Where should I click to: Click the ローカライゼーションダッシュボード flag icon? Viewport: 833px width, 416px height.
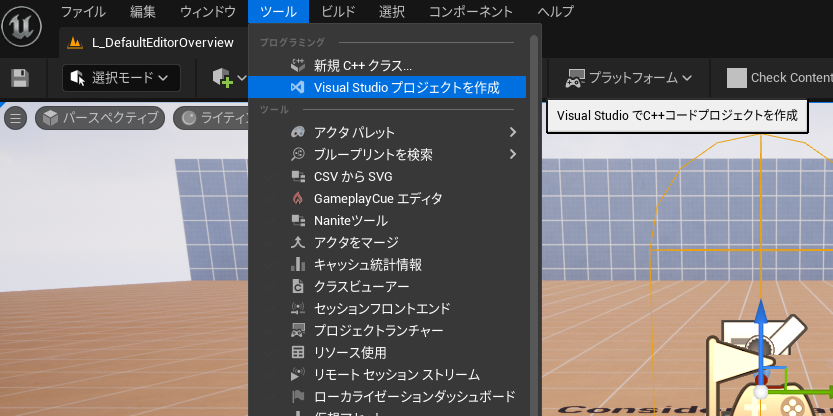(x=298, y=396)
